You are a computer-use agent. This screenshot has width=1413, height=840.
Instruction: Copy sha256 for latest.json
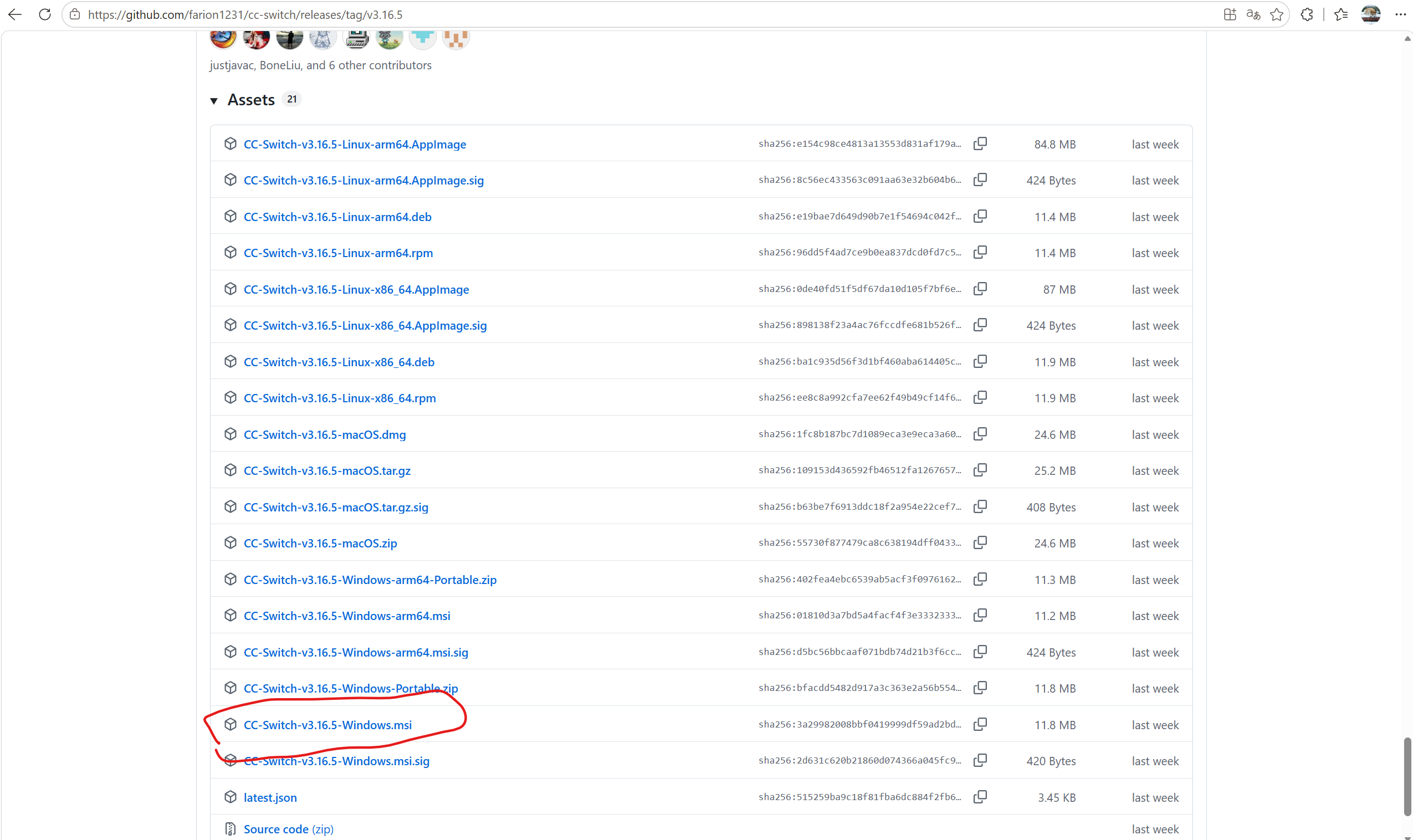[x=980, y=797]
